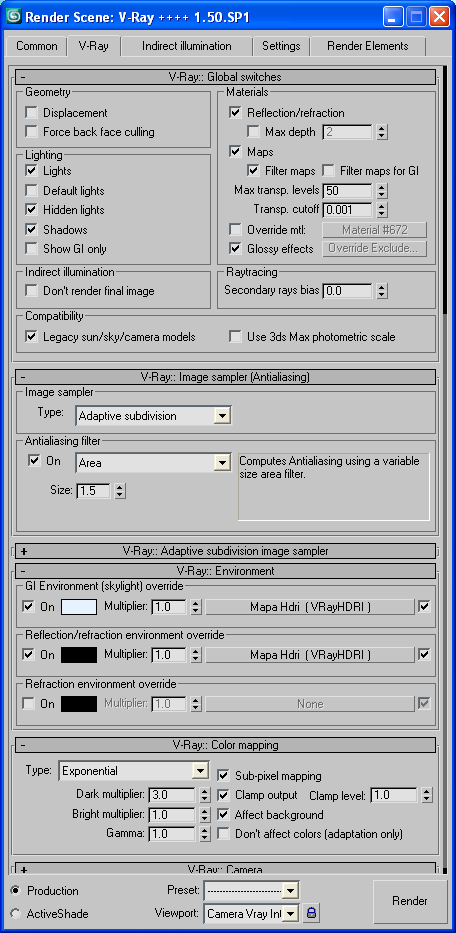
Task: Enable the Max depth checkbox
Action: pos(253,132)
